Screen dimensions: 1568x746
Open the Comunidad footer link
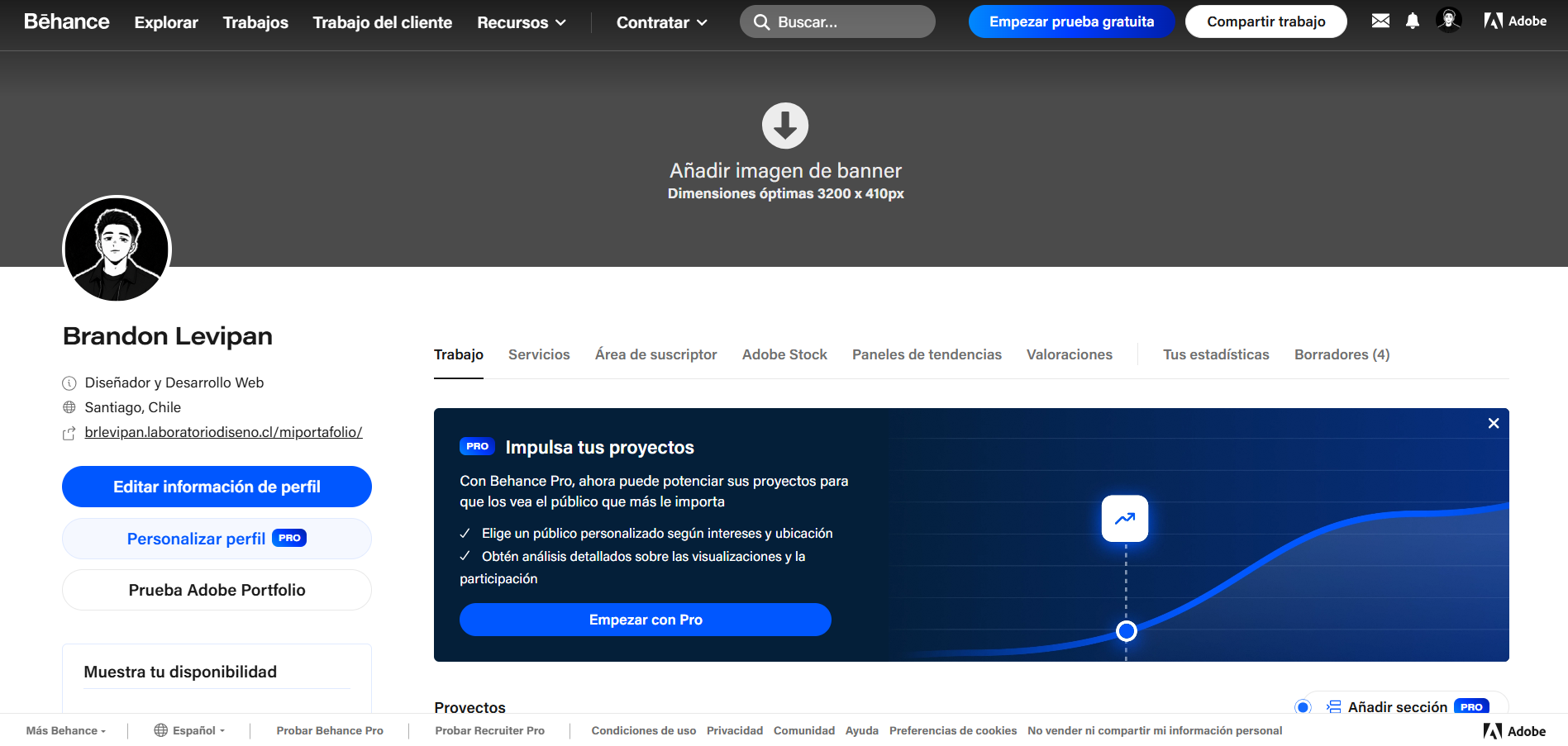(x=804, y=730)
